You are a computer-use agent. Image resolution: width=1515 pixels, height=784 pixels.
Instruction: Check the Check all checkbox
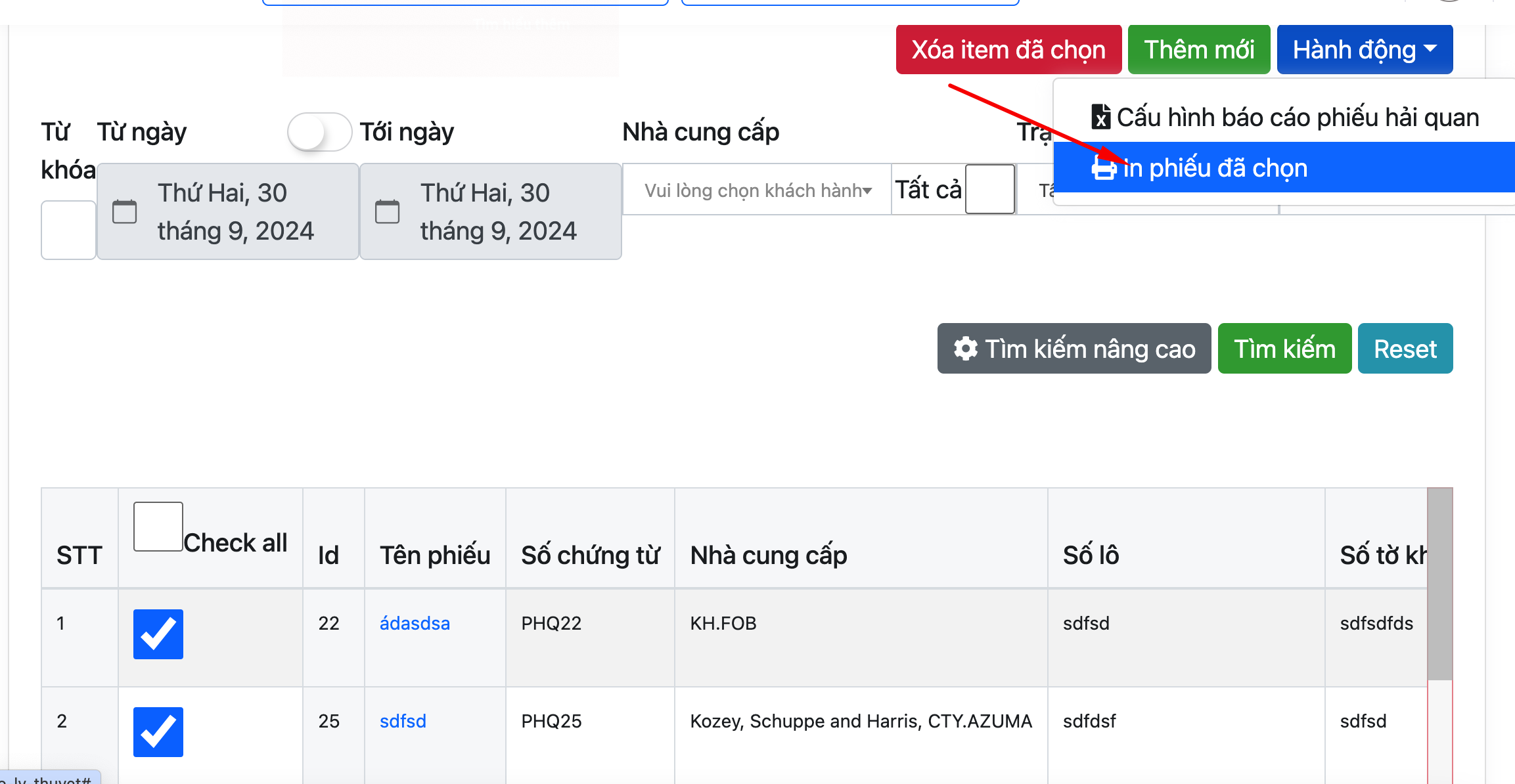pos(158,527)
